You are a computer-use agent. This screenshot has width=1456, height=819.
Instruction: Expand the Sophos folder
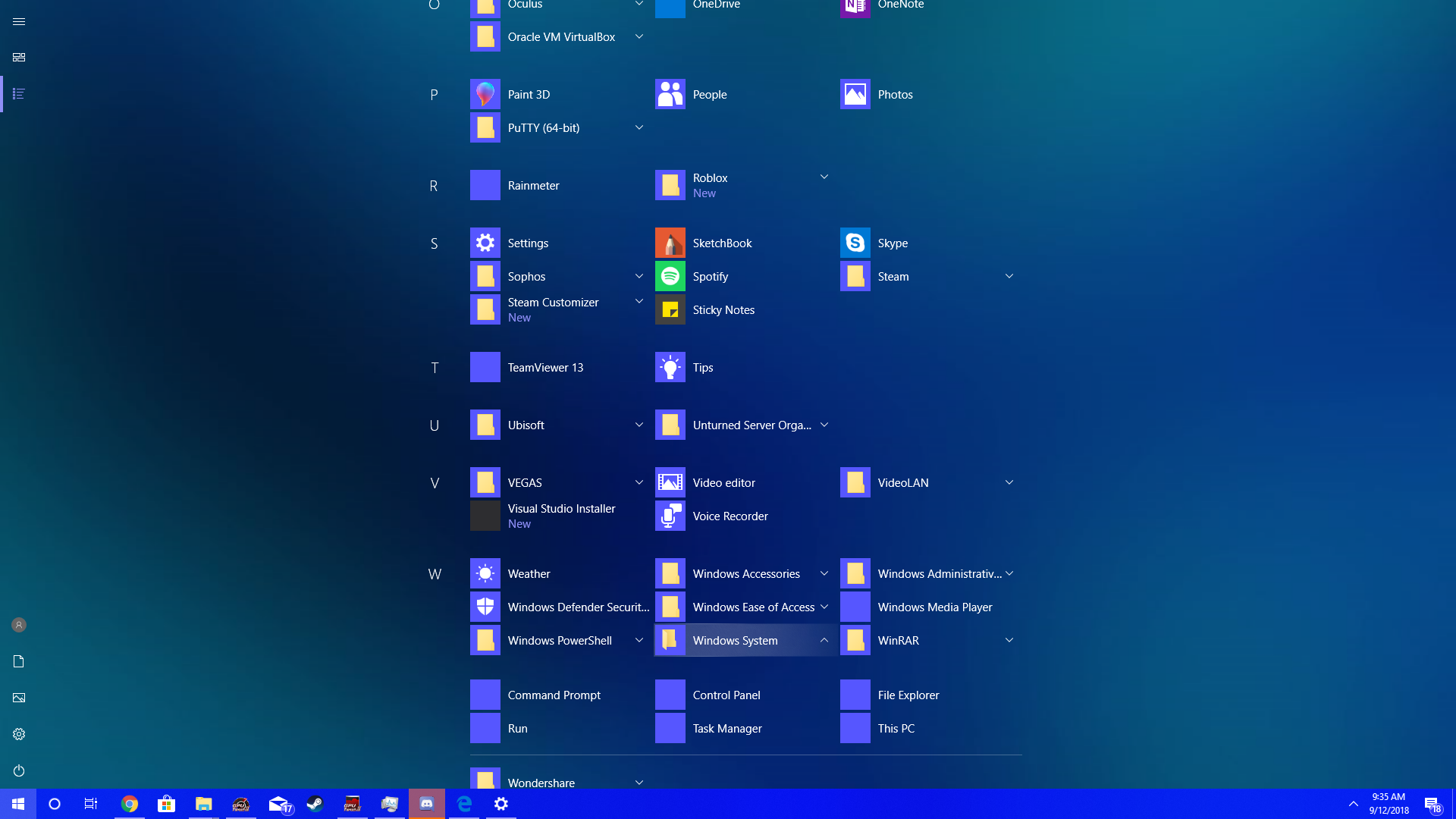coord(639,276)
